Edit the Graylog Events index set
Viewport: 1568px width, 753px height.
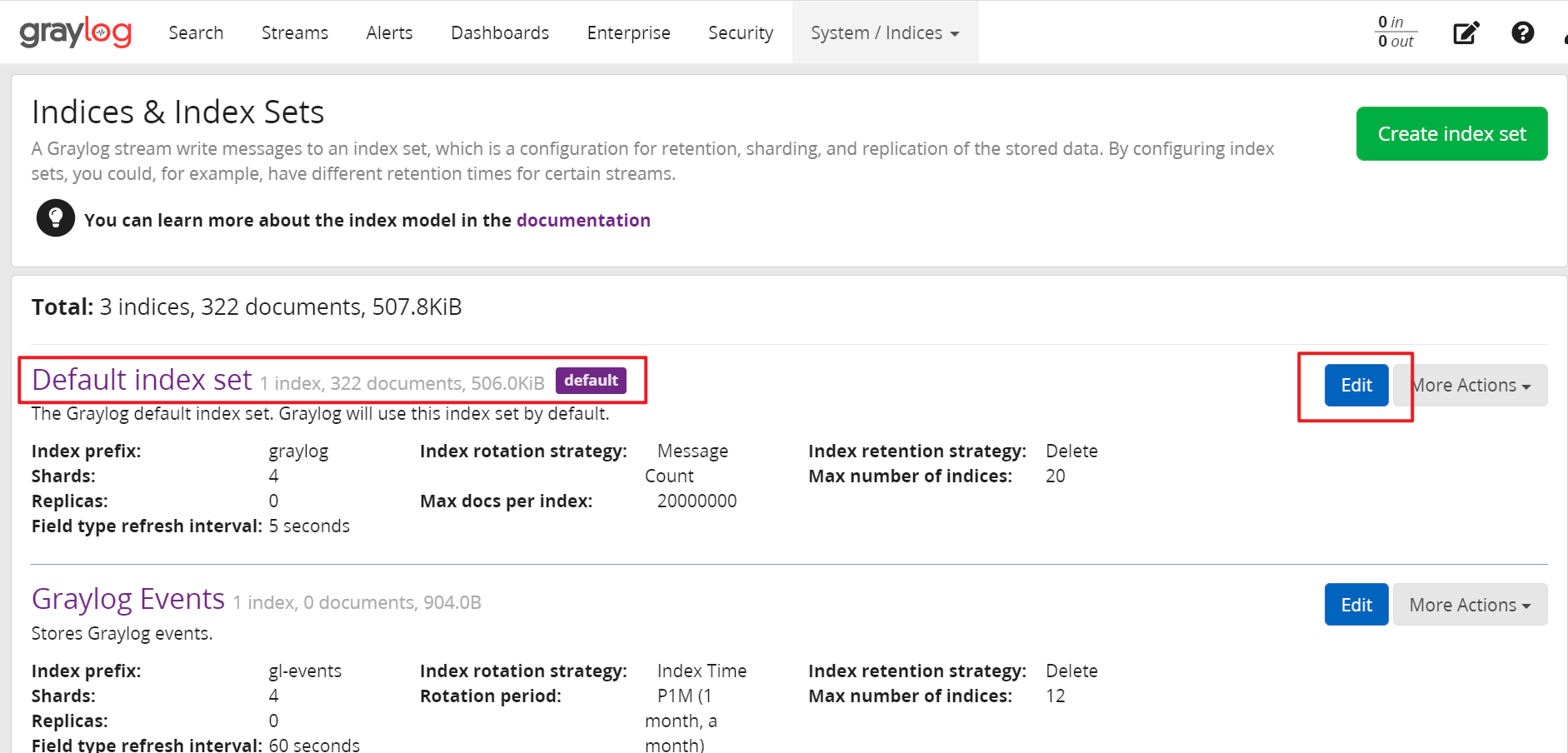tap(1356, 605)
